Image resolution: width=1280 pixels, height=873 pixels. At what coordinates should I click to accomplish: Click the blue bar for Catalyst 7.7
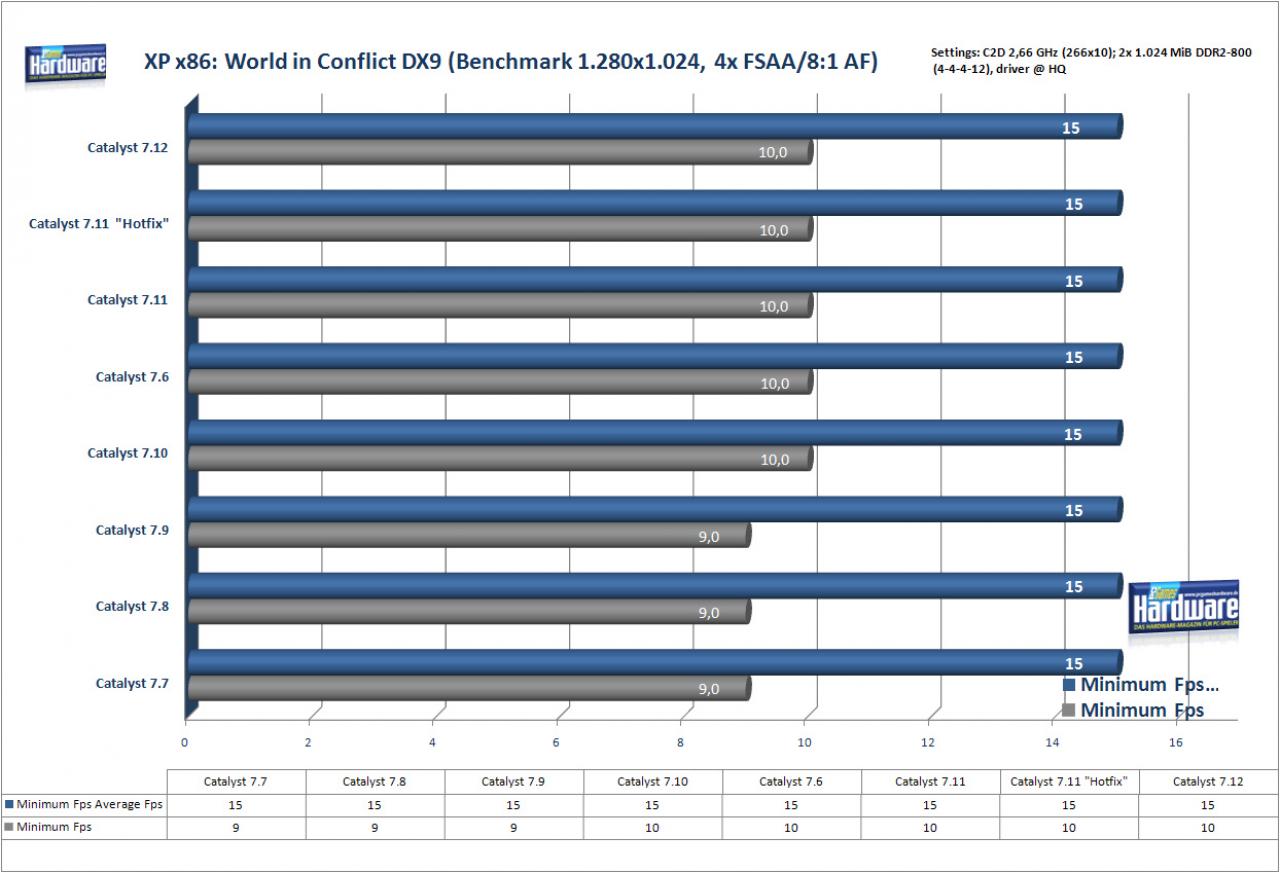[655, 662]
